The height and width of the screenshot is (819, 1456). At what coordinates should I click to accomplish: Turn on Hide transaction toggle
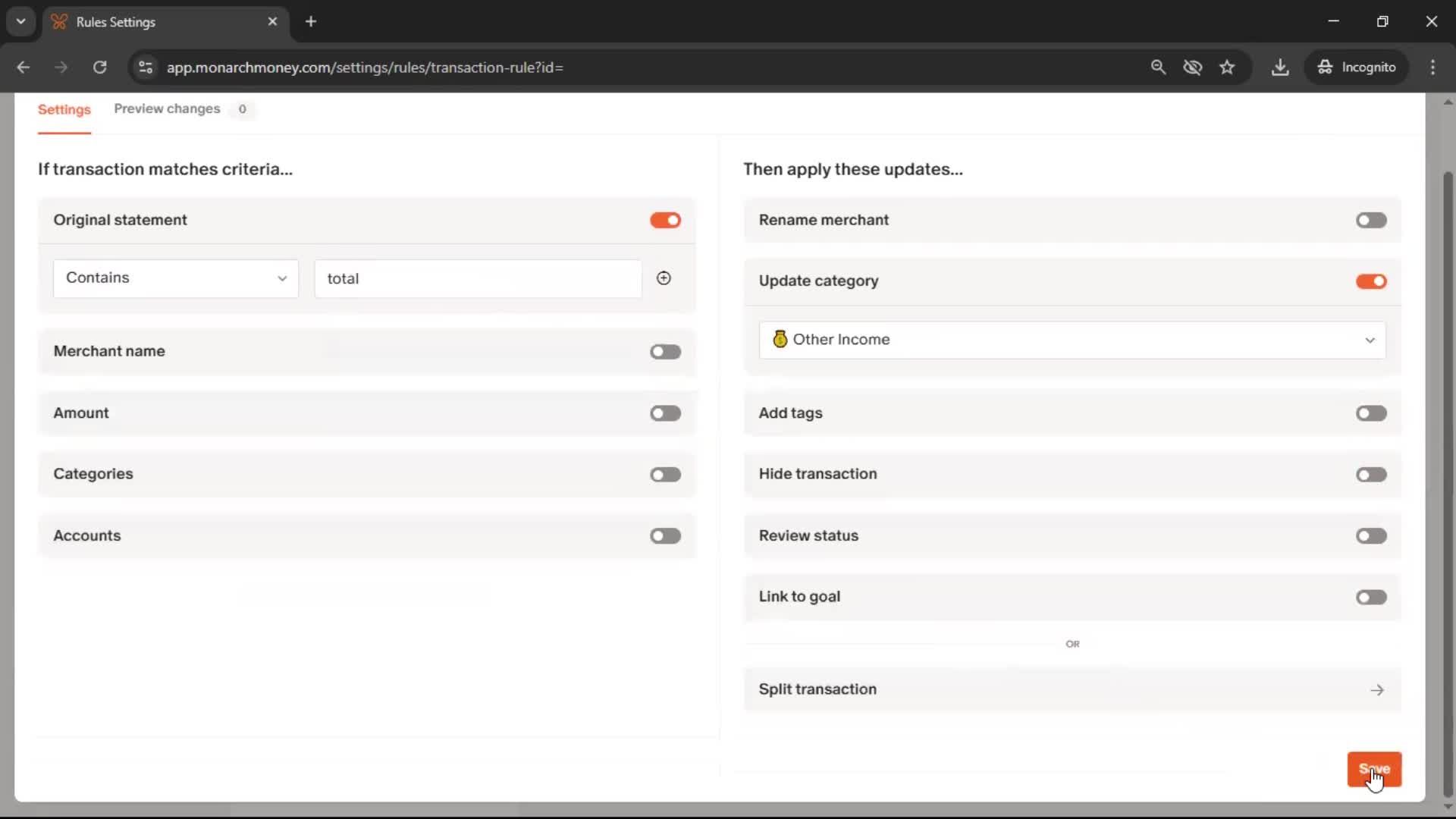coord(1371,475)
